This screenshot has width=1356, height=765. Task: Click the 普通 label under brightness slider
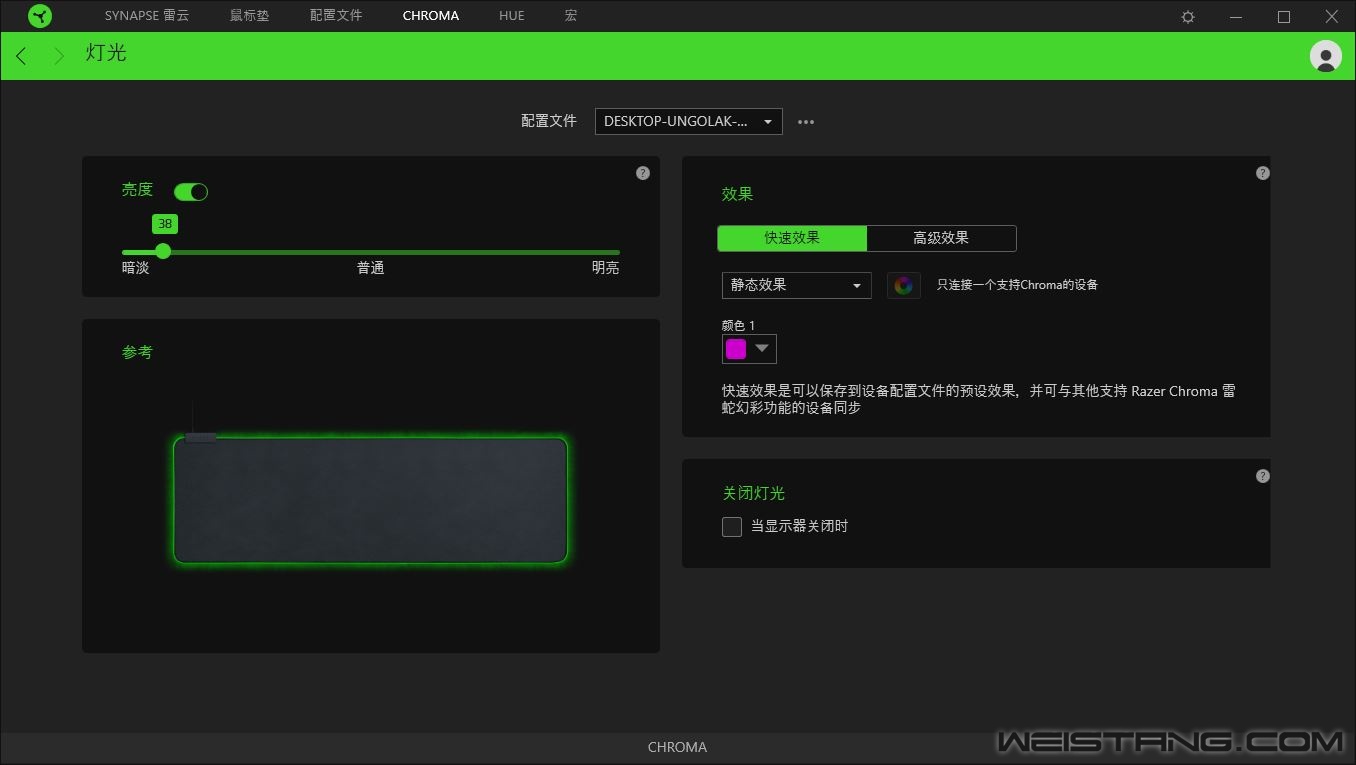371,268
